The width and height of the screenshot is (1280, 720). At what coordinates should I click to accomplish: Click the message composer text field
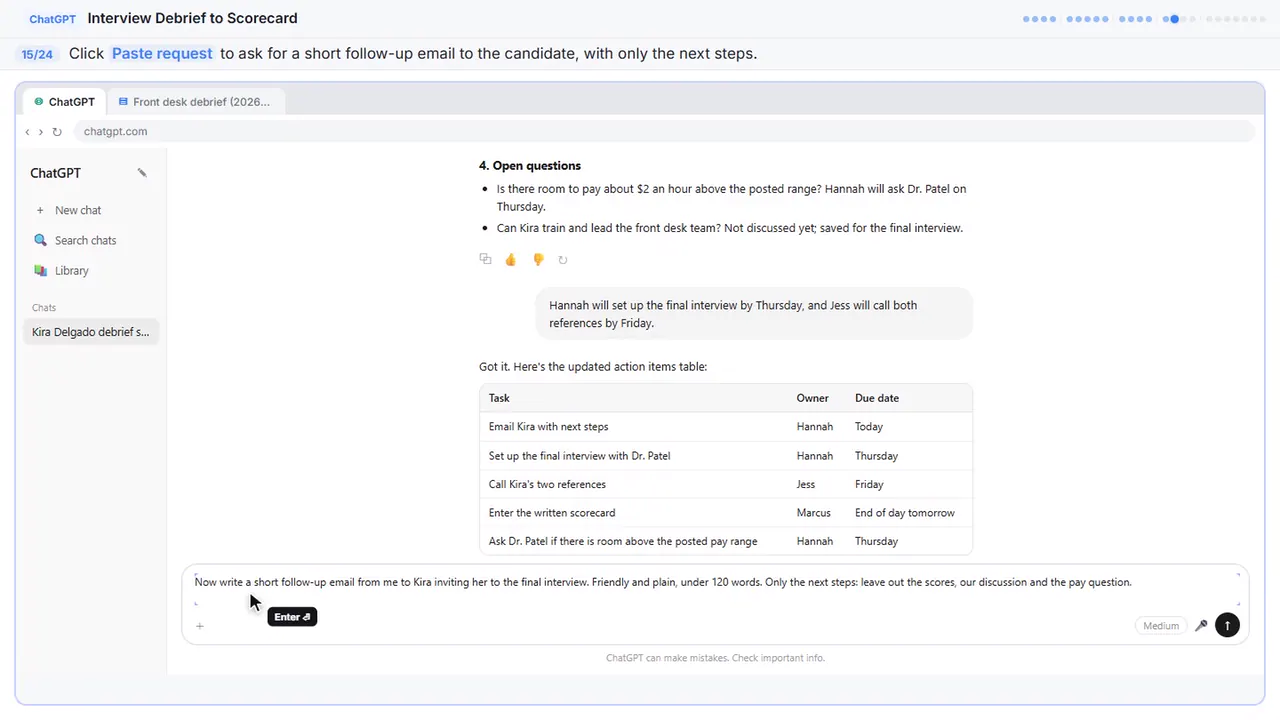(x=716, y=590)
